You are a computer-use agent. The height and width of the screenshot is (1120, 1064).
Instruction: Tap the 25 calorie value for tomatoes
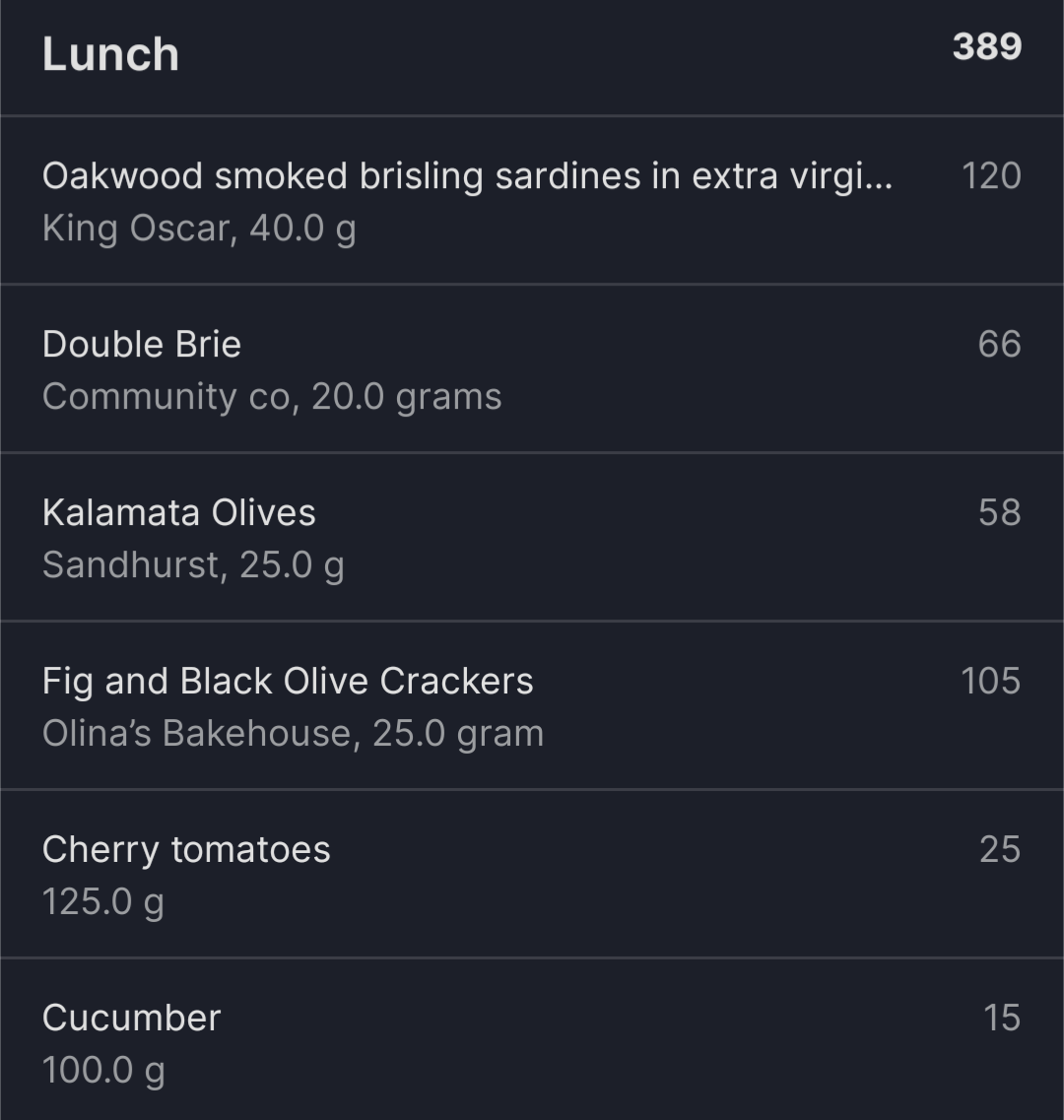click(x=1000, y=850)
